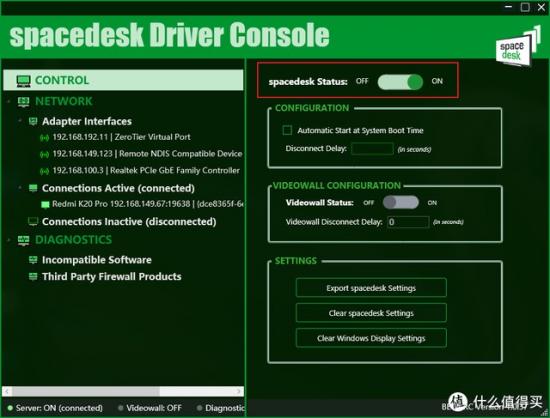Click the NETWORK section icon
This screenshot has width=550, height=418.
point(24,102)
